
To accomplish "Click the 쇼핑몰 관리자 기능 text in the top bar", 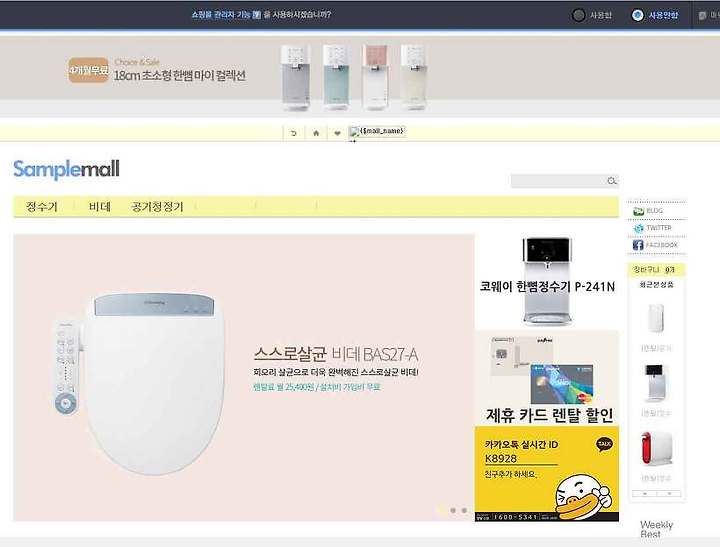I will pyautogui.click(x=221, y=15).
